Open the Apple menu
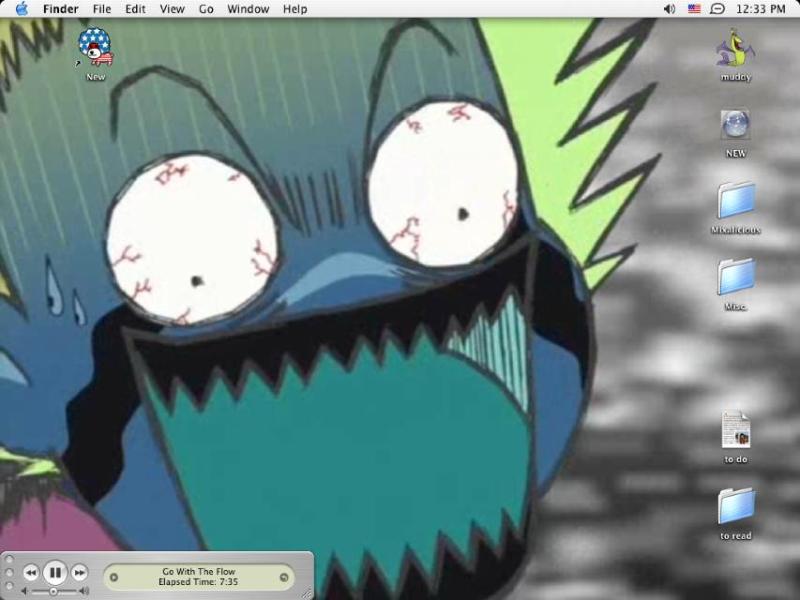 21,9
